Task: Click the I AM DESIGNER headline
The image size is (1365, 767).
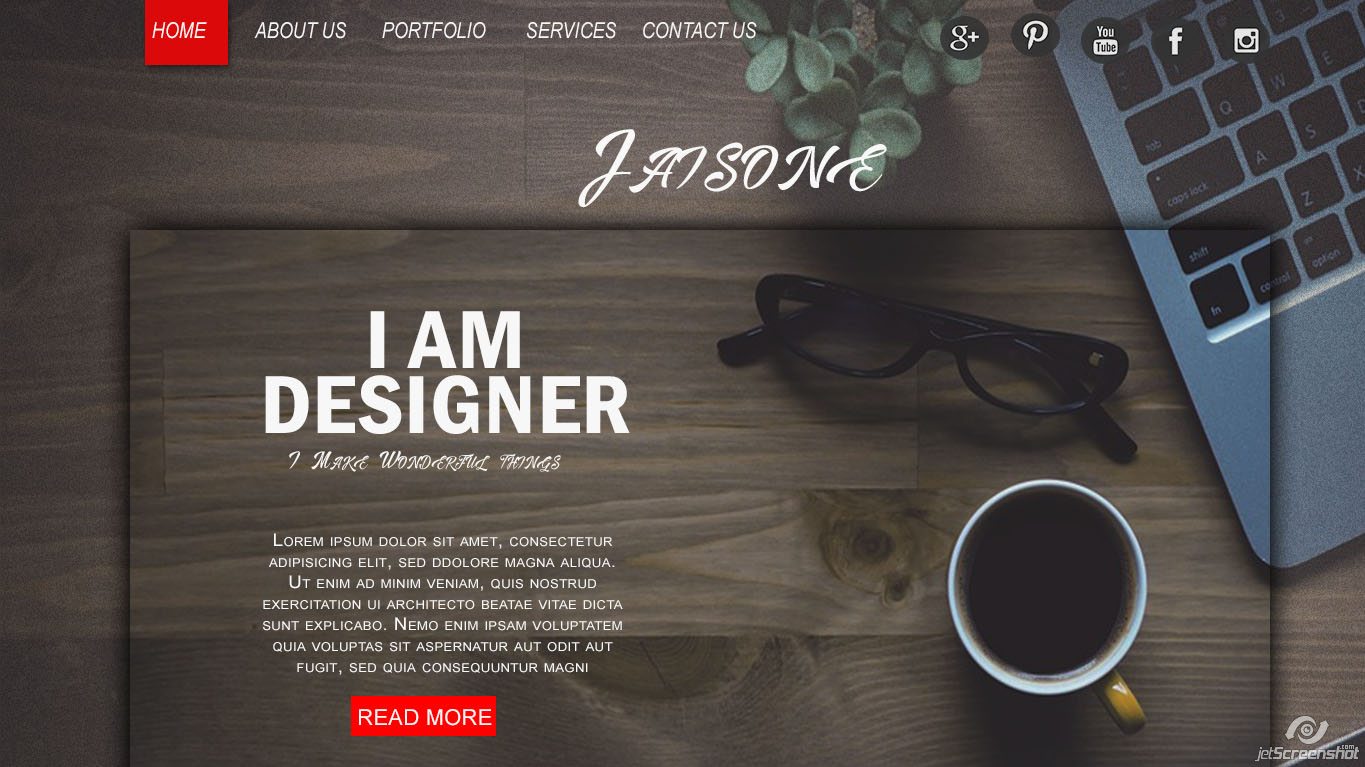Action: pyautogui.click(x=446, y=373)
